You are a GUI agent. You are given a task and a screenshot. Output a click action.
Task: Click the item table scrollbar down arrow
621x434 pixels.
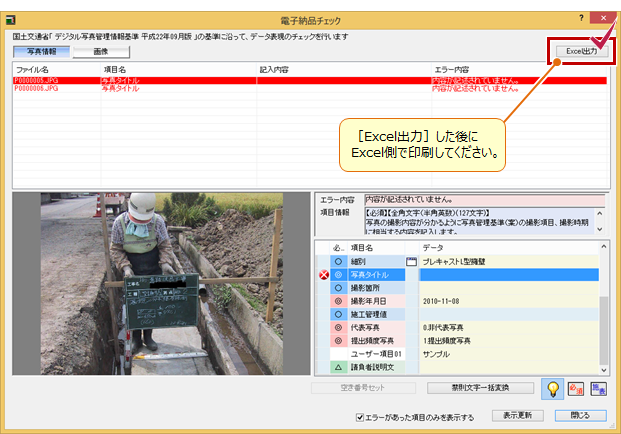[604, 370]
